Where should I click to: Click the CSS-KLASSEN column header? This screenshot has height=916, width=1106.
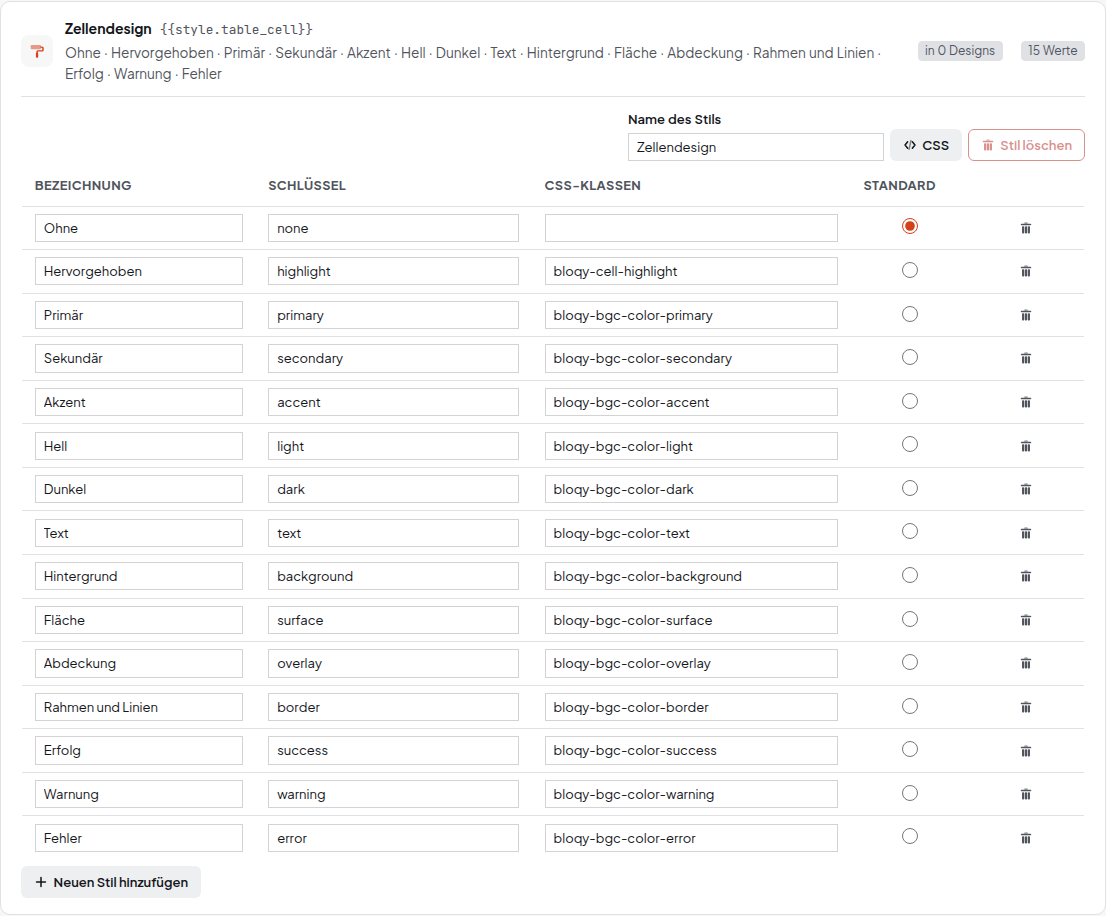pyautogui.click(x=592, y=185)
